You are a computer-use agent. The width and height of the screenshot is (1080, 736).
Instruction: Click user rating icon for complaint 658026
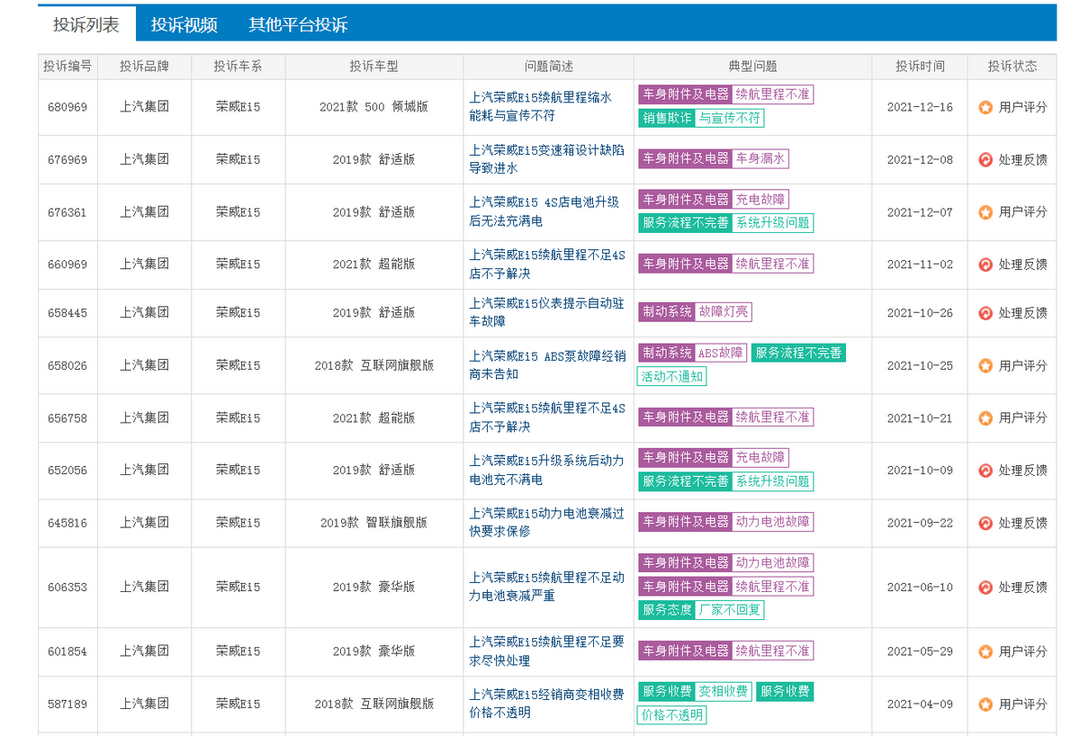tap(986, 366)
